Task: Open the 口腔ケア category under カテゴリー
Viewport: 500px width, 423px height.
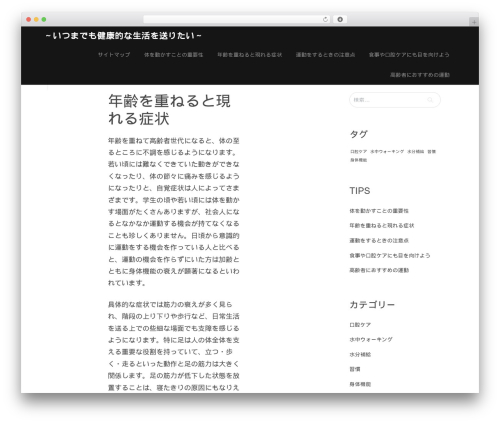Action: 360,325
